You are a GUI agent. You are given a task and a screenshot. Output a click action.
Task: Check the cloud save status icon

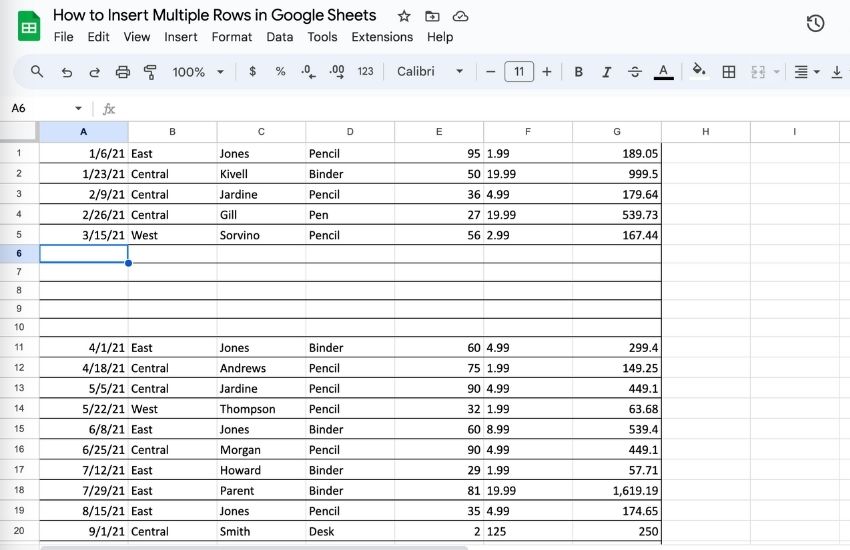pyautogui.click(x=460, y=16)
